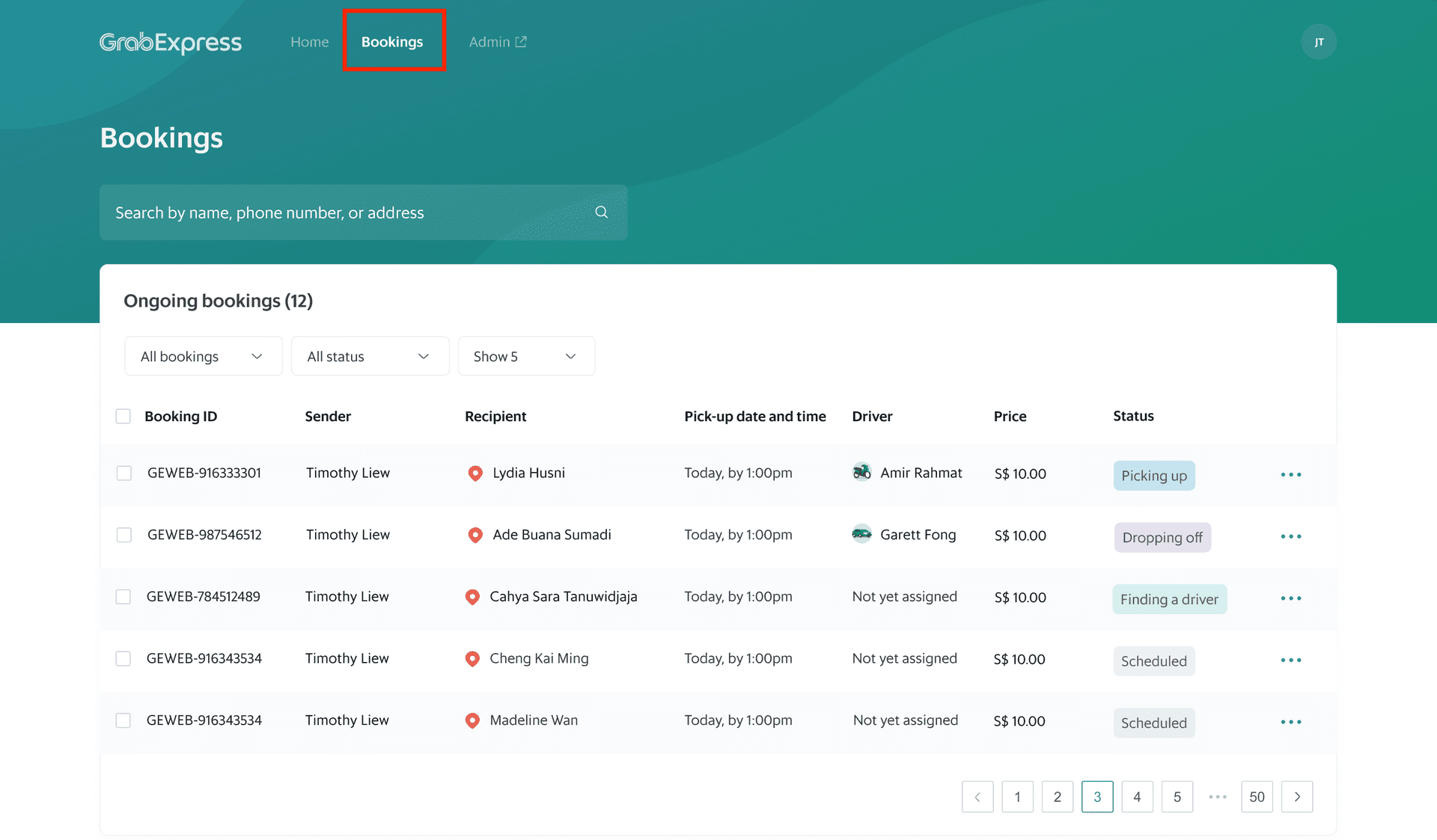Click the Booking ID column header
This screenshot has height=840, width=1437.
(x=180, y=417)
